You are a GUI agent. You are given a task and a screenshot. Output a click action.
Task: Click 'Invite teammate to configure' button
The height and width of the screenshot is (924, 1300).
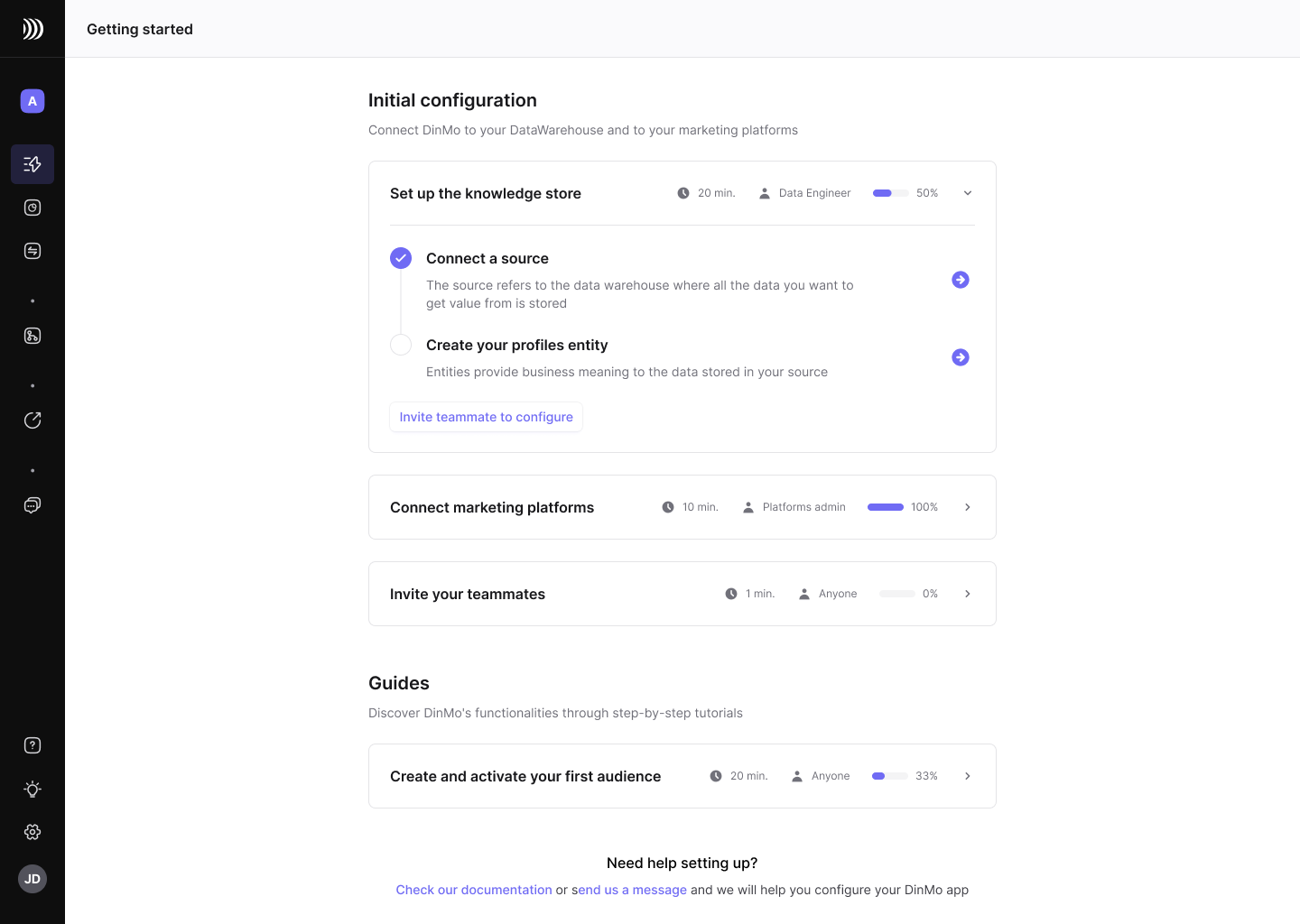pos(486,417)
